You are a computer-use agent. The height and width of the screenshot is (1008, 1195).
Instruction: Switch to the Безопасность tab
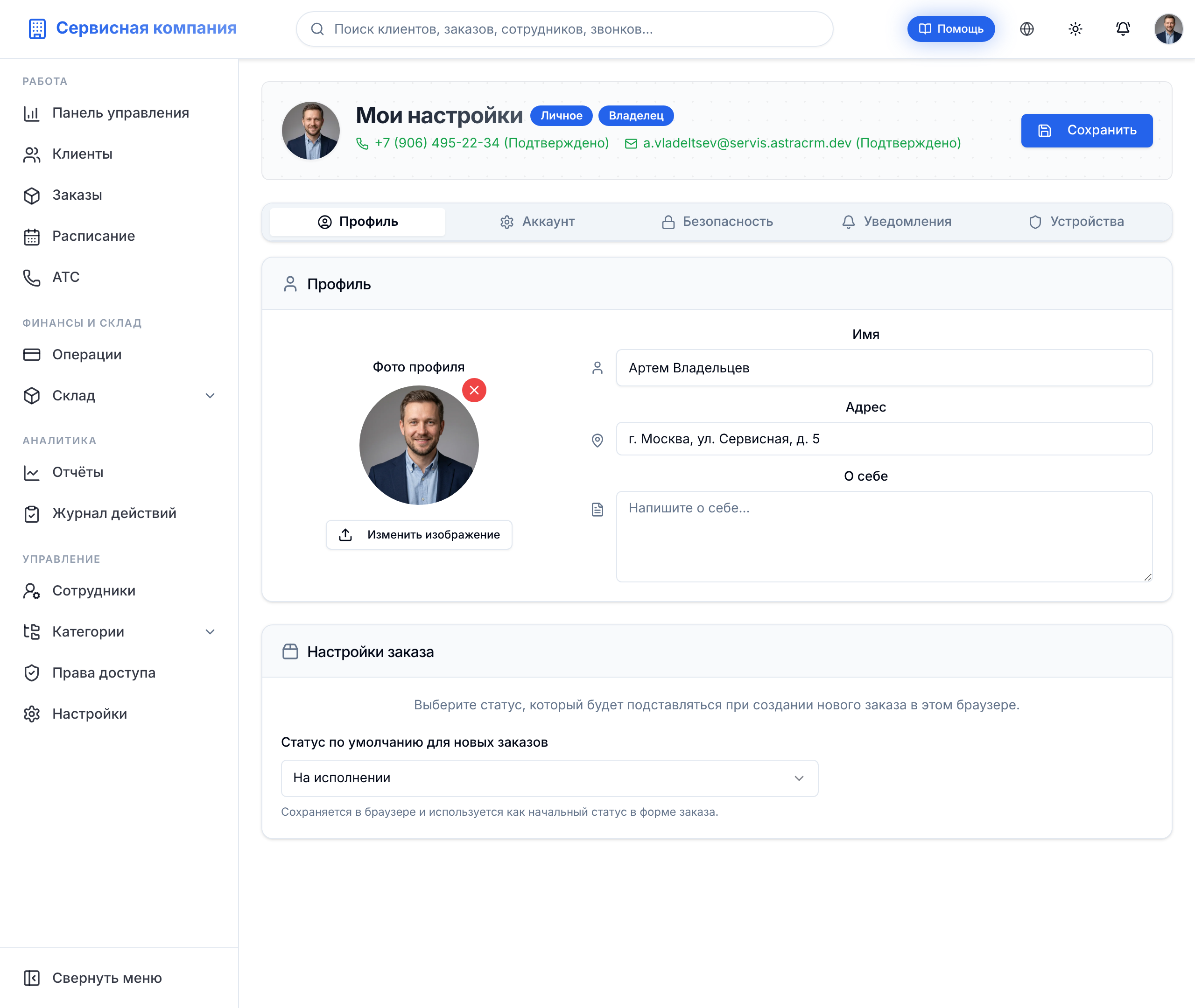tap(717, 222)
